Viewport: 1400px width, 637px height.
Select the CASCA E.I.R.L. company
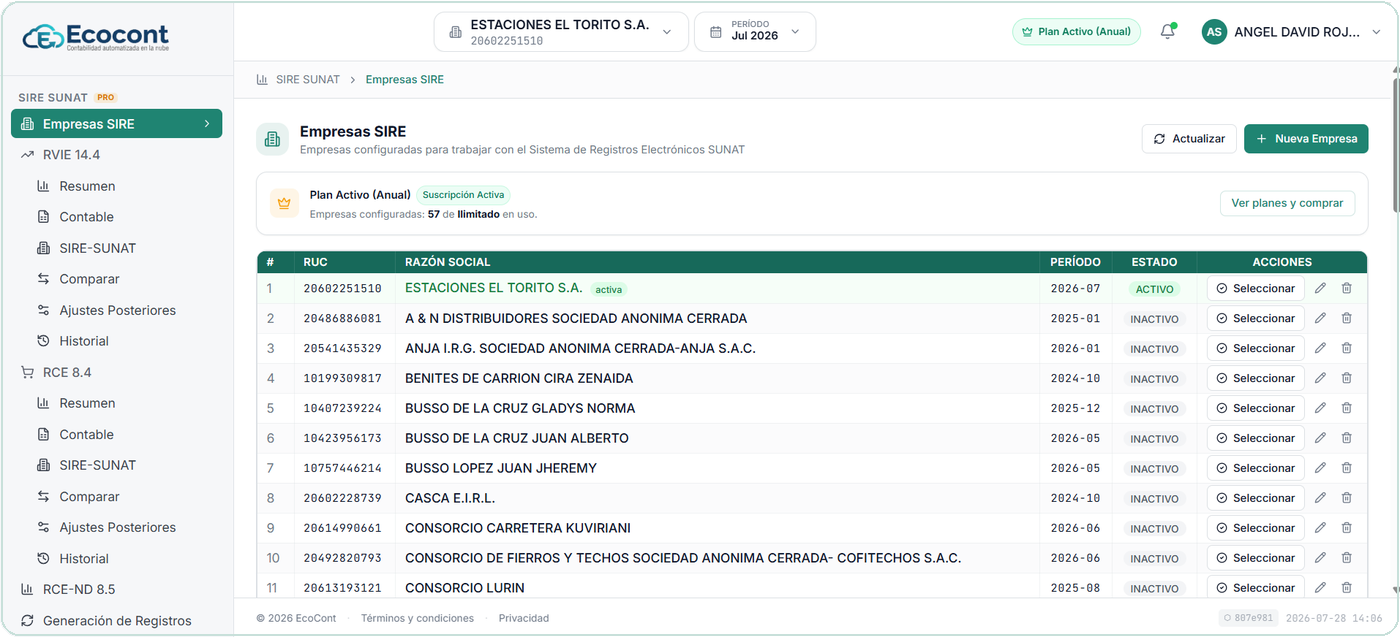click(1256, 498)
